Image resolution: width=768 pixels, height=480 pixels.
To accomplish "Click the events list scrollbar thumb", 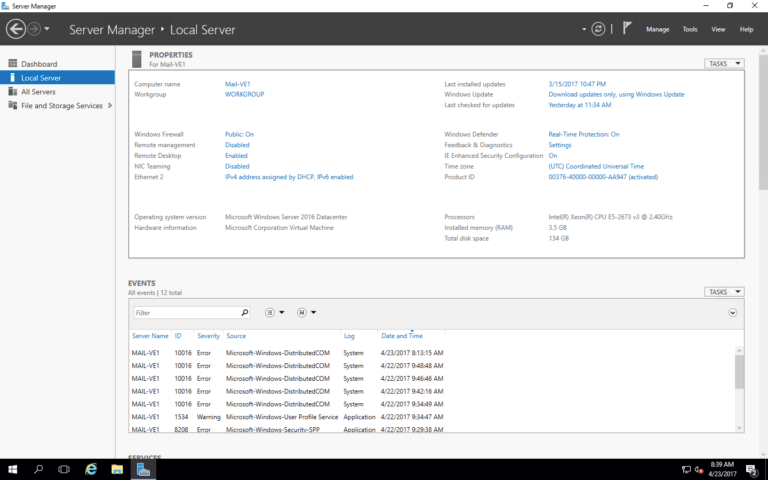I will tap(739, 372).
